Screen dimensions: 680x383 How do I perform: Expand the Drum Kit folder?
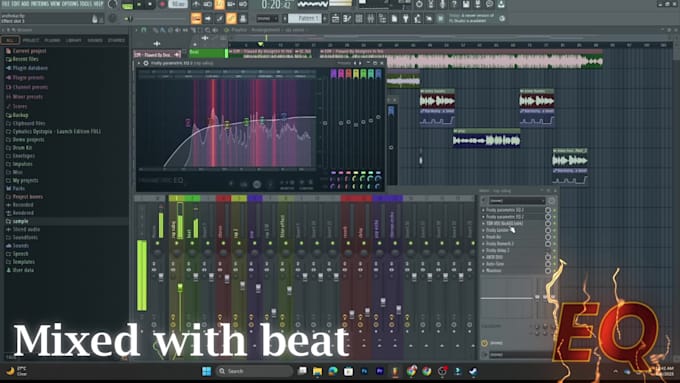(23, 147)
